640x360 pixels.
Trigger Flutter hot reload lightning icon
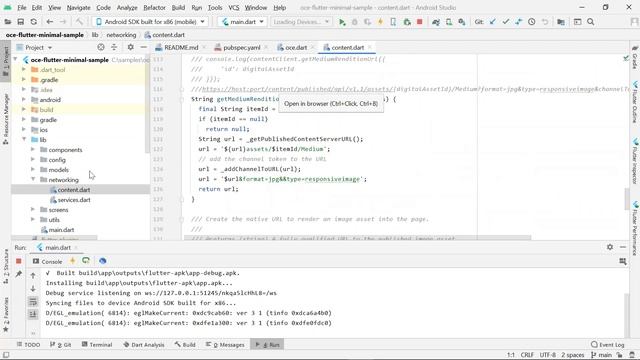pos(380,22)
